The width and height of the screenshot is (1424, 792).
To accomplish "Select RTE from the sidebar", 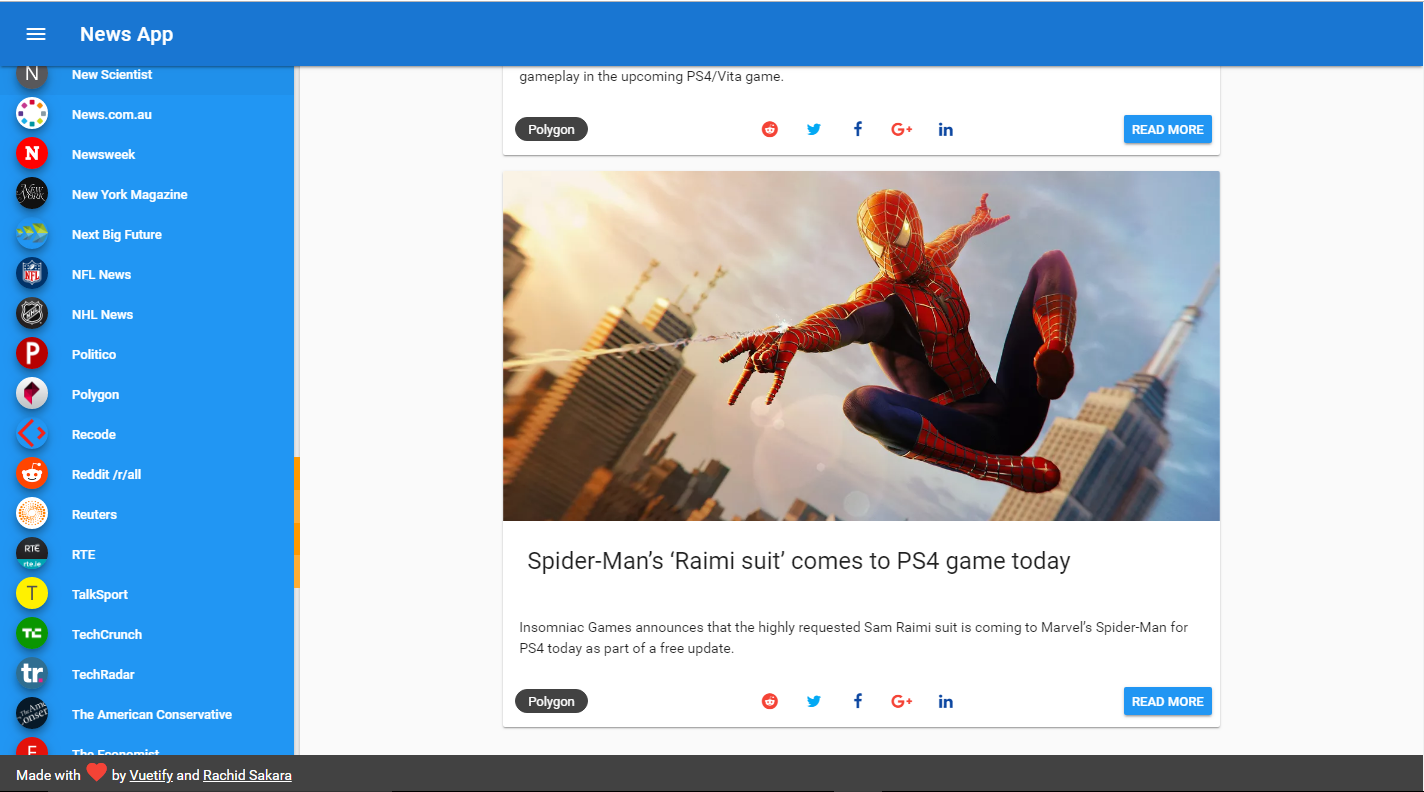I will point(147,554).
